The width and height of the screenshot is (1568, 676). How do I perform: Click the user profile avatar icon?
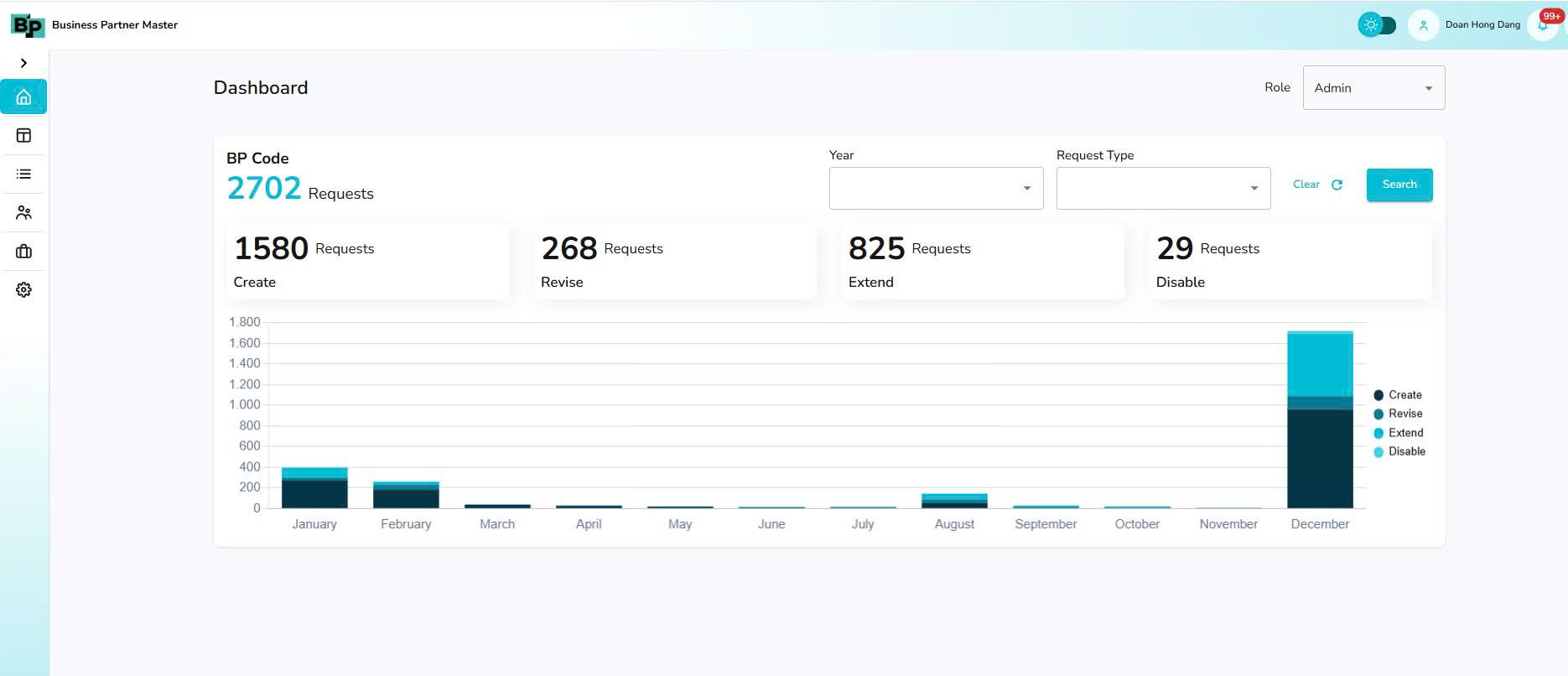click(1423, 25)
